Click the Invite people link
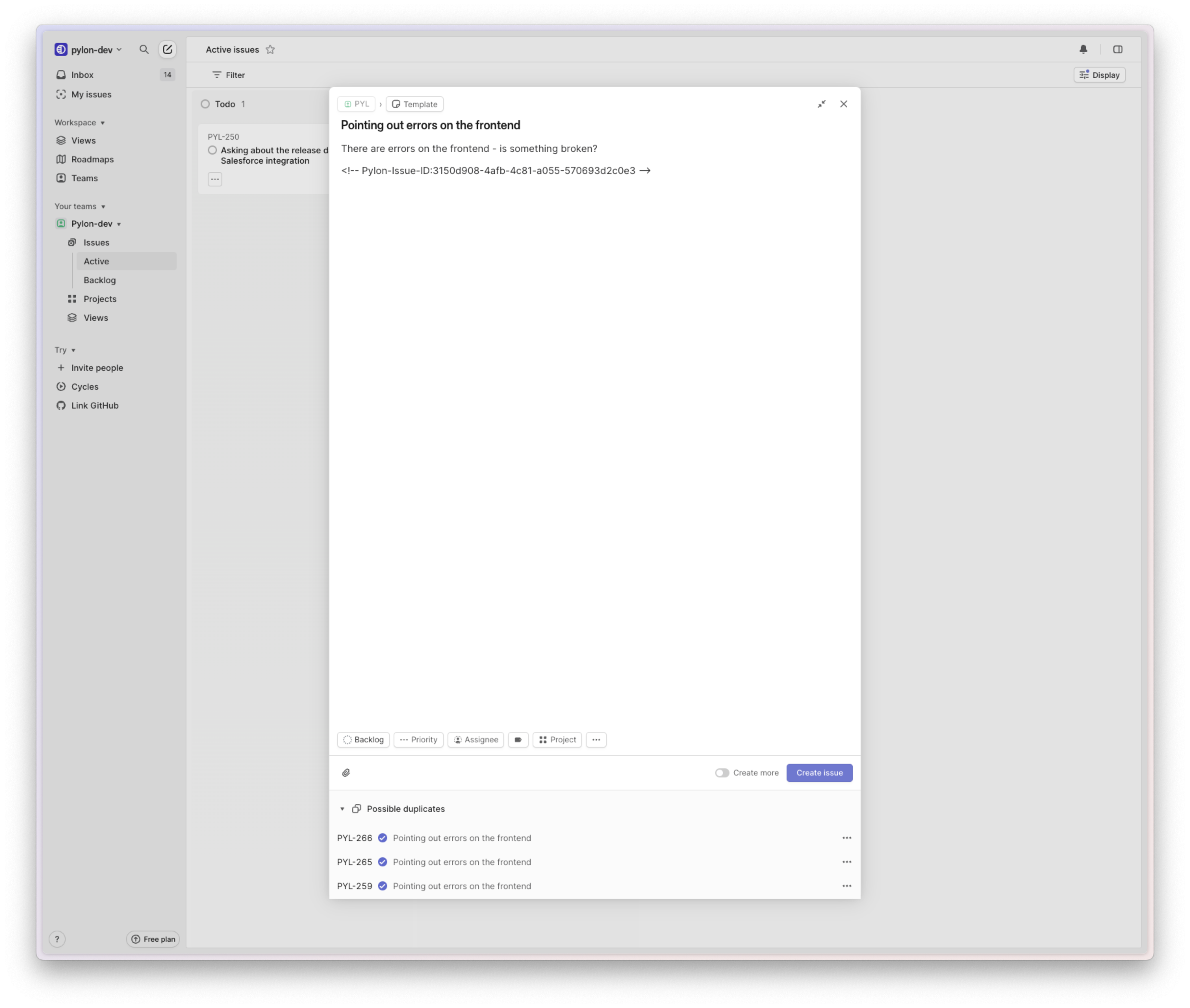 coord(96,367)
